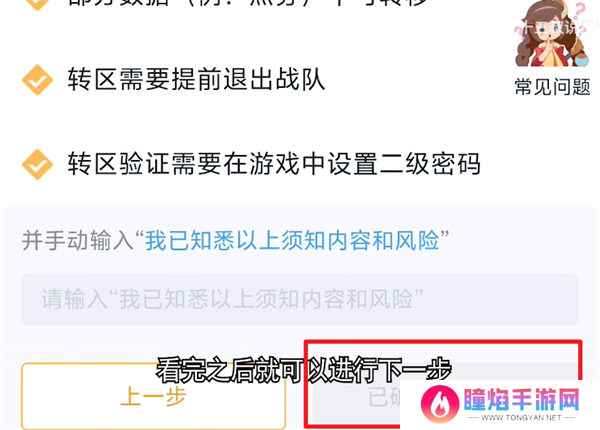The image size is (600, 430).
Task: Click the 瞳焰手游网 watermark text
Action: [x=522, y=399]
